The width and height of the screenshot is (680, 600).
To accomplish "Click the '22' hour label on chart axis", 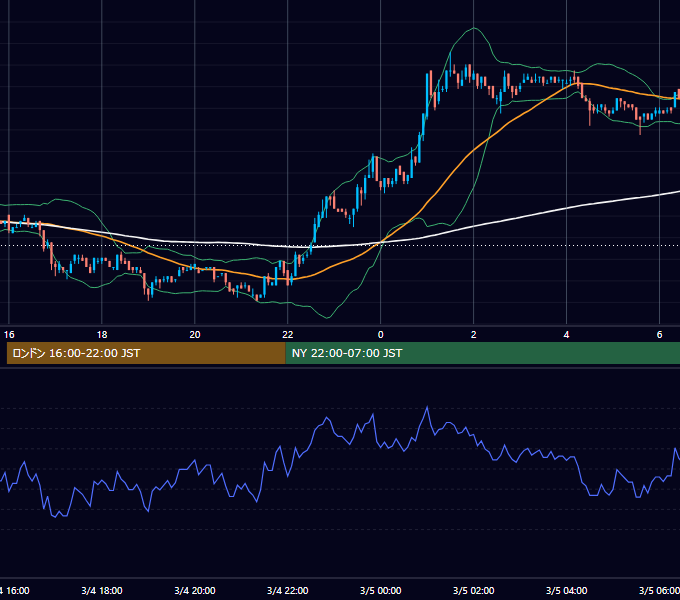I will click(x=288, y=335).
